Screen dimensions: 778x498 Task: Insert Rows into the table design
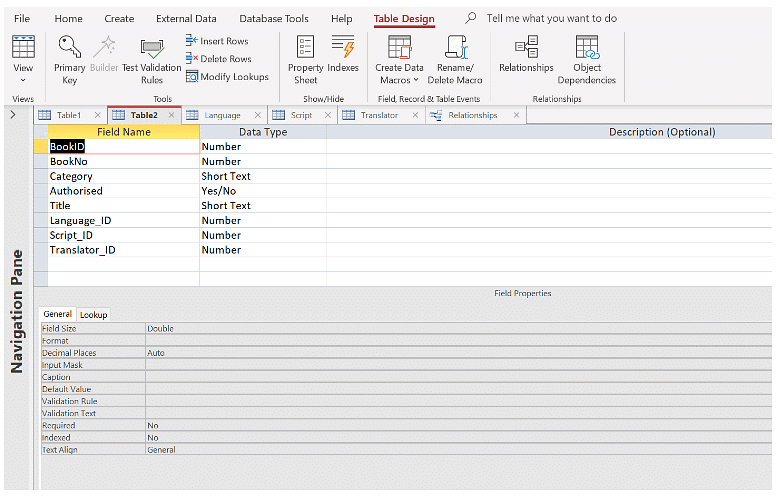click(x=217, y=41)
